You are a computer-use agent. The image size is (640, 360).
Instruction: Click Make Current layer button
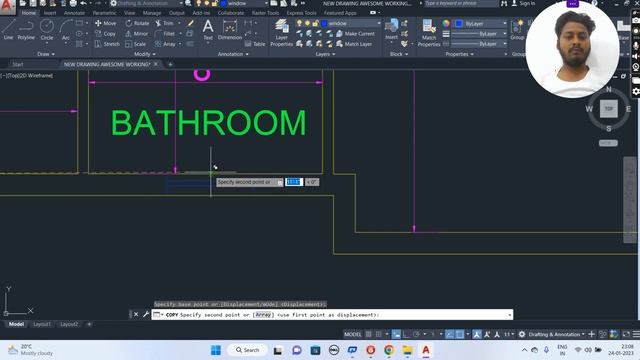pyautogui.click(x=356, y=34)
